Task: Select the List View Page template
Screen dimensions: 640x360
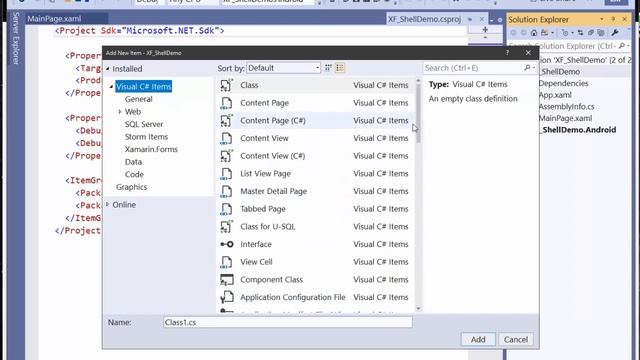Action: [x=316, y=173]
